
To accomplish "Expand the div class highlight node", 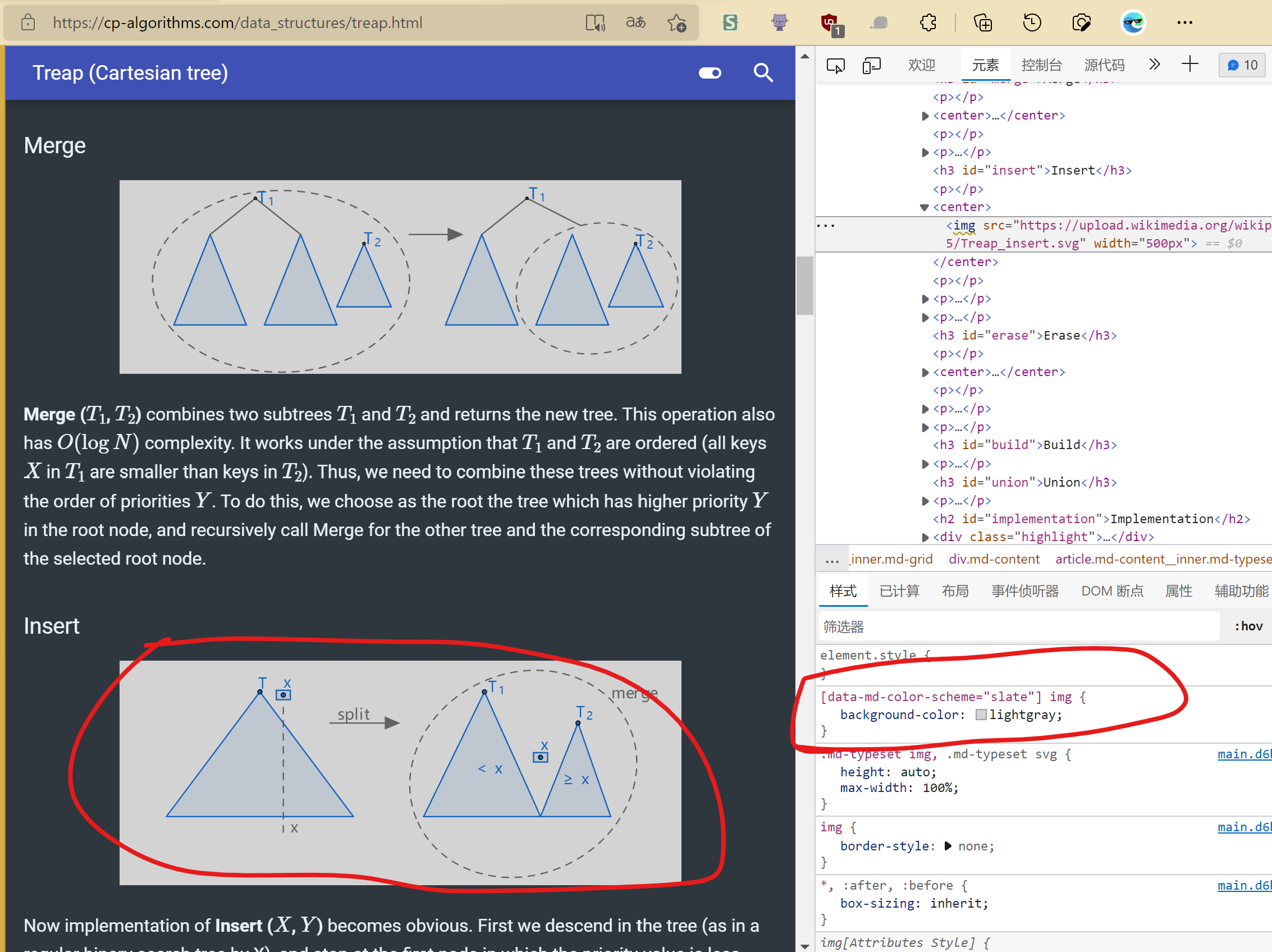I will pyautogui.click(x=925, y=538).
